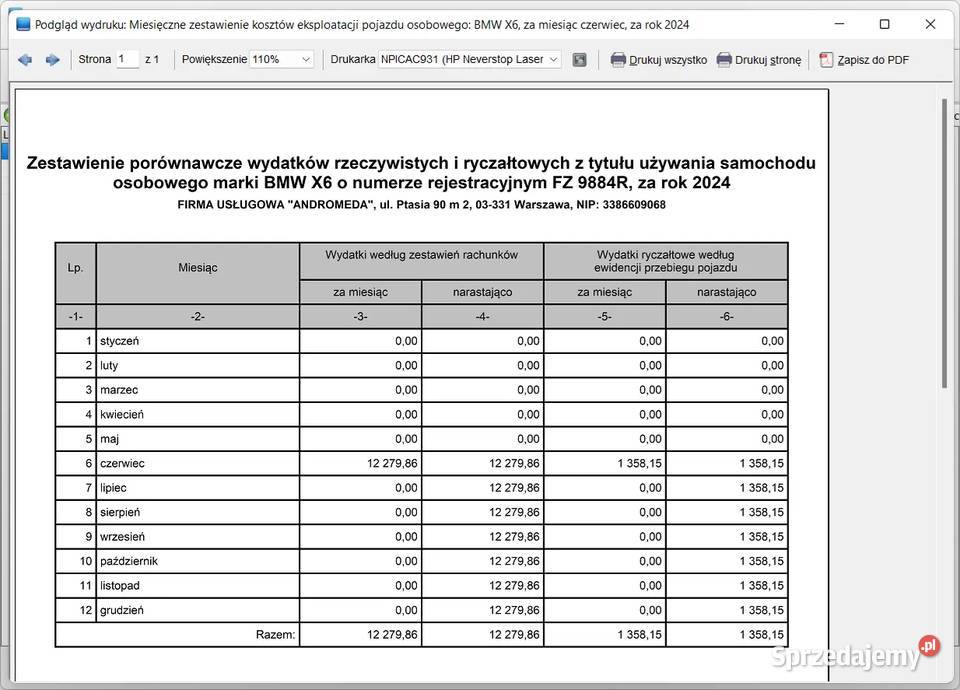Click the Drukuj stronę button

pos(761,59)
